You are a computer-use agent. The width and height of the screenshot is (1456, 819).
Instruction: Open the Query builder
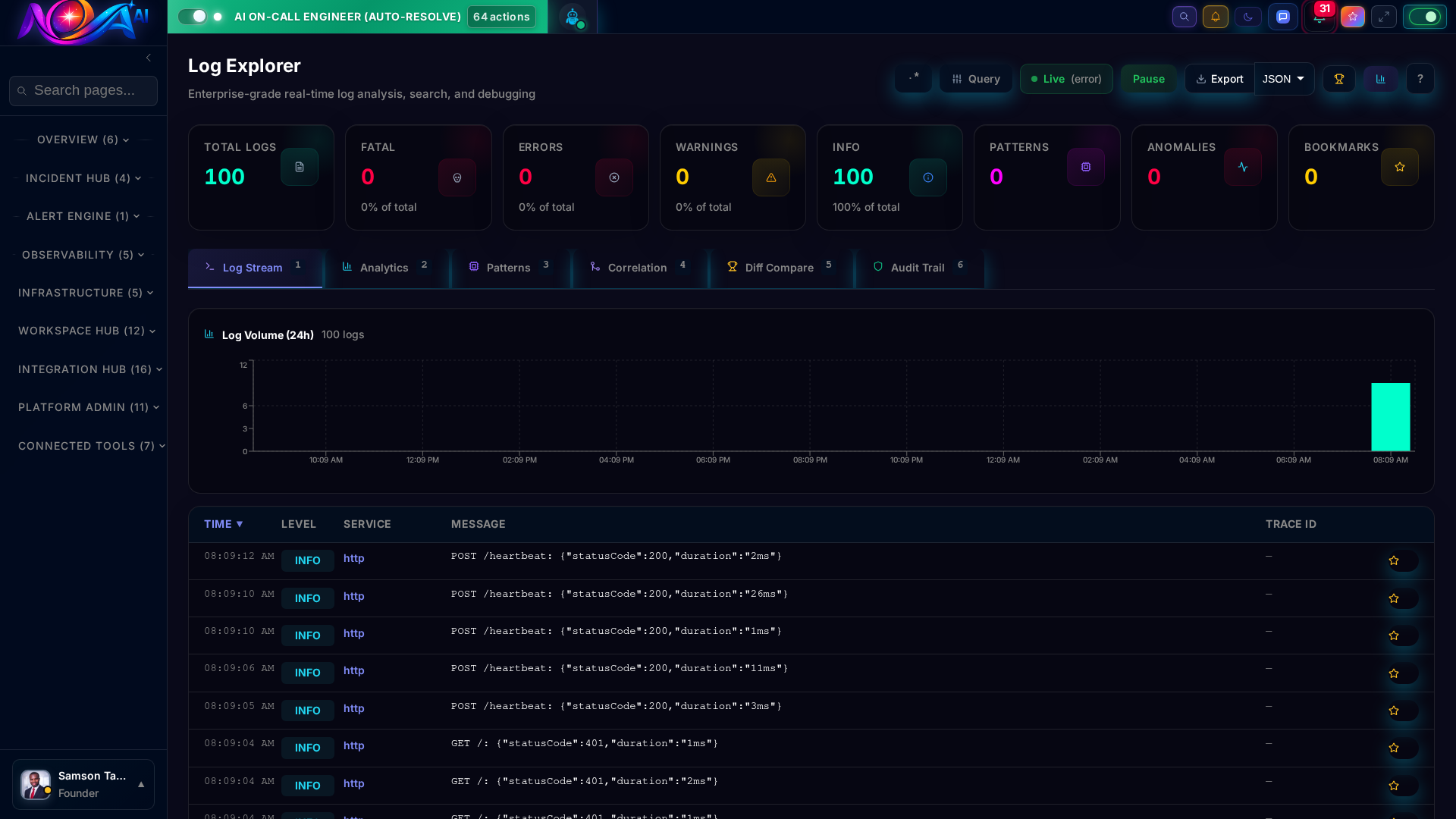pos(975,79)
